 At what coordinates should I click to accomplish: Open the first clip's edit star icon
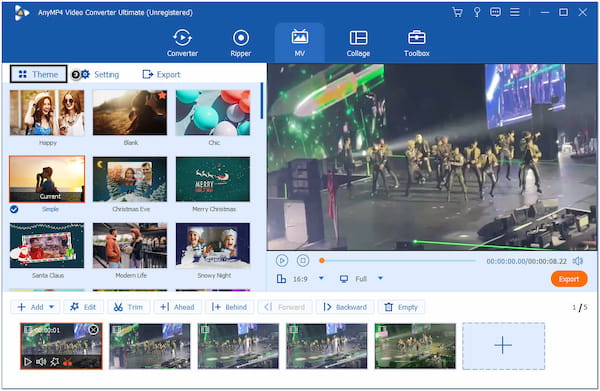click(54, 362)
